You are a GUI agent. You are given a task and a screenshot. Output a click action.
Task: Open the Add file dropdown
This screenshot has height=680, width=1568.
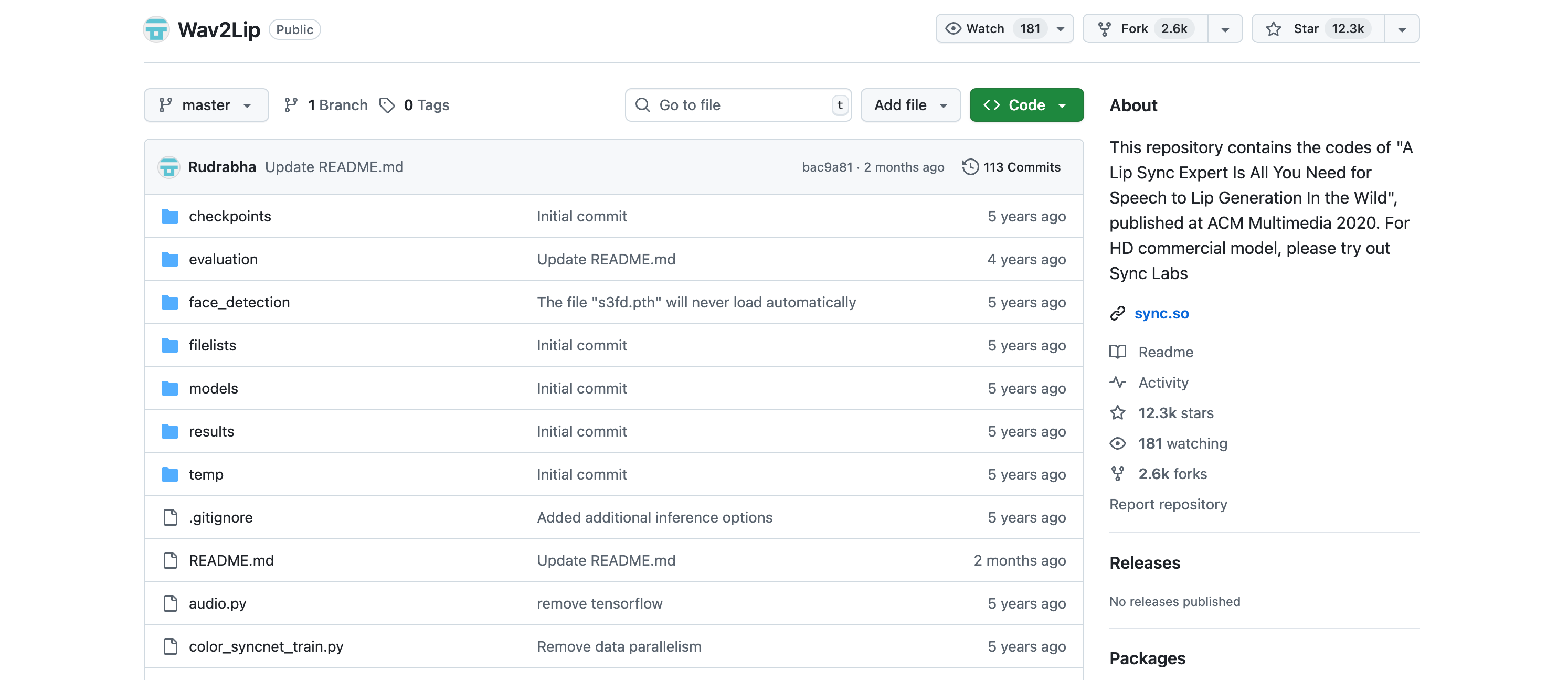(910, 105)
